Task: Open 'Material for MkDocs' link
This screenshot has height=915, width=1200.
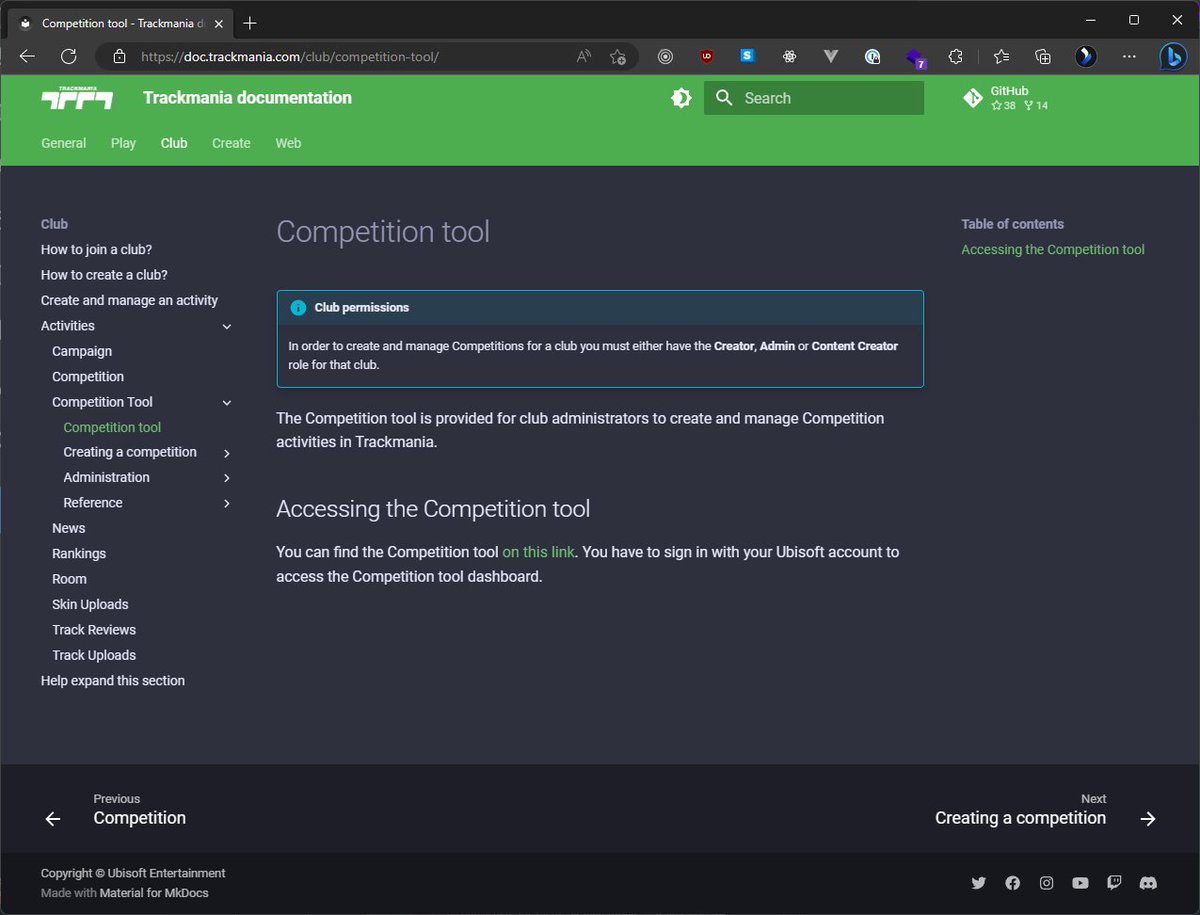Action: coord(154,893)
